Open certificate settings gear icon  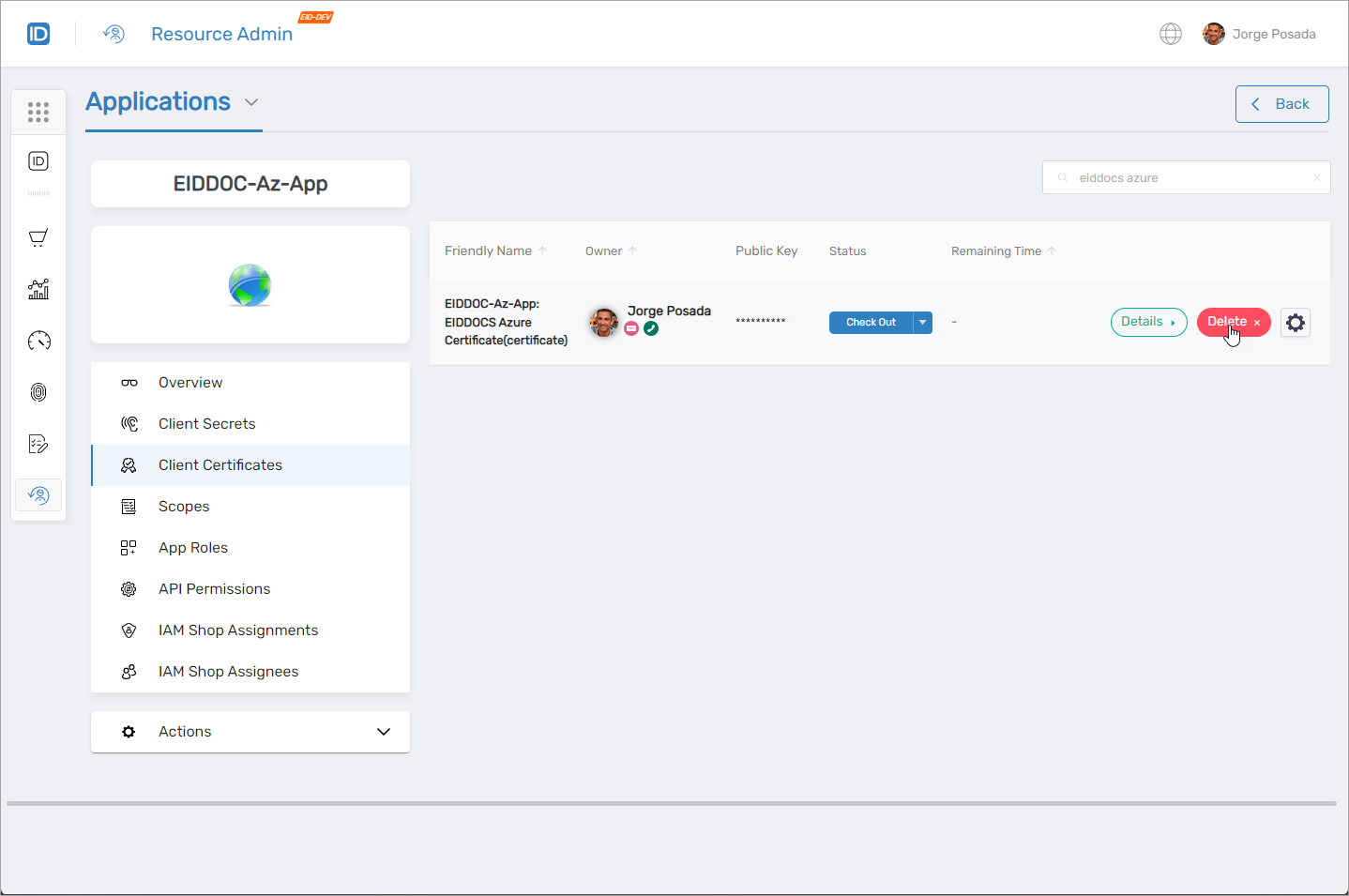1295,323
